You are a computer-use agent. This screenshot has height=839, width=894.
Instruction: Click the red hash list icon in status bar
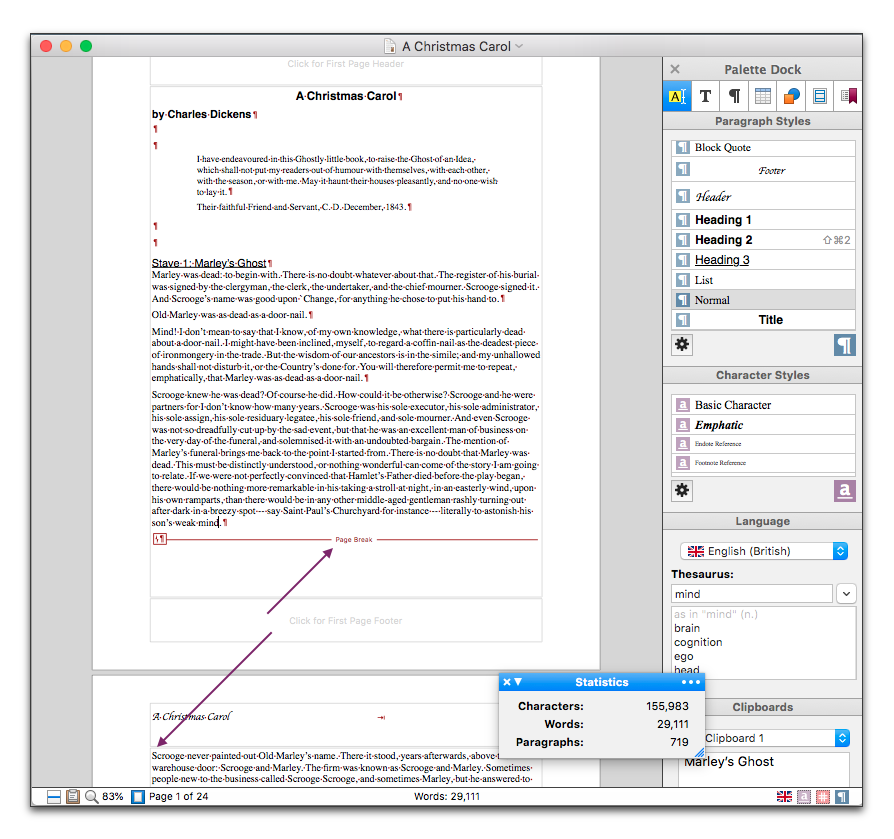pyautogui.click(x=823, y=796)
